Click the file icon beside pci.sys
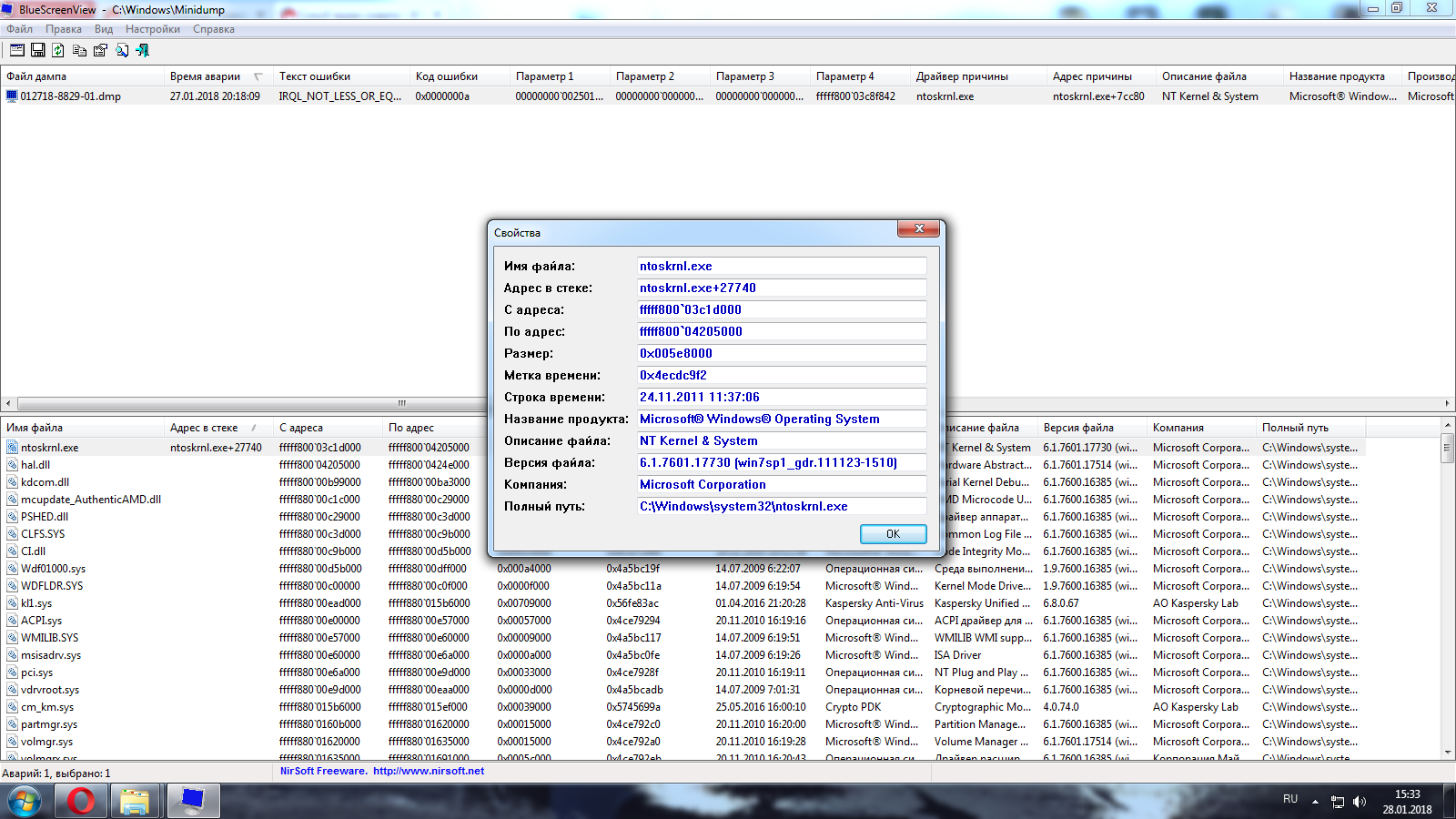 [13, 672]
